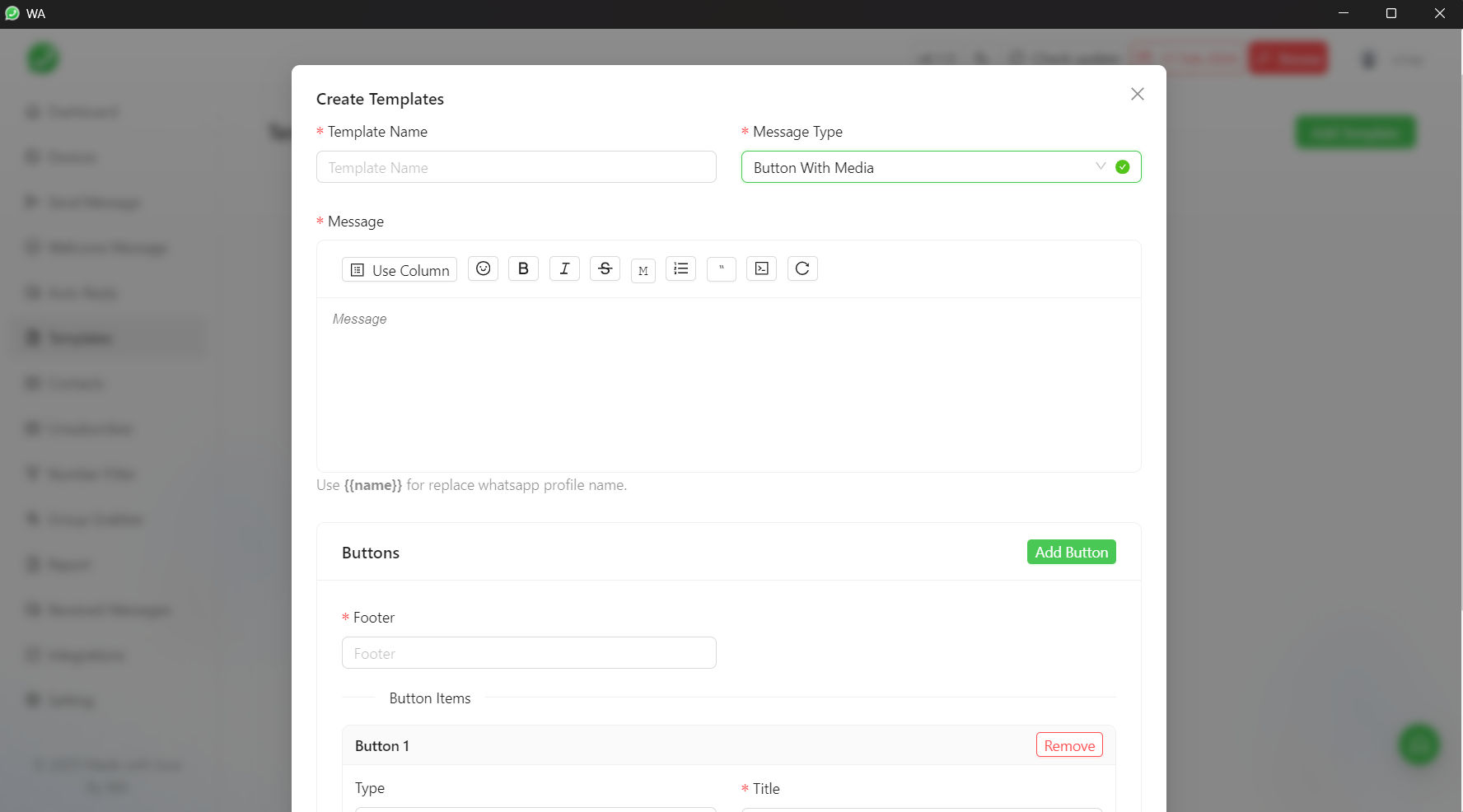This screenshot has height=812, width=1463.
Task: Apply italic formatting to message text
Action: [x=564, y=268]
